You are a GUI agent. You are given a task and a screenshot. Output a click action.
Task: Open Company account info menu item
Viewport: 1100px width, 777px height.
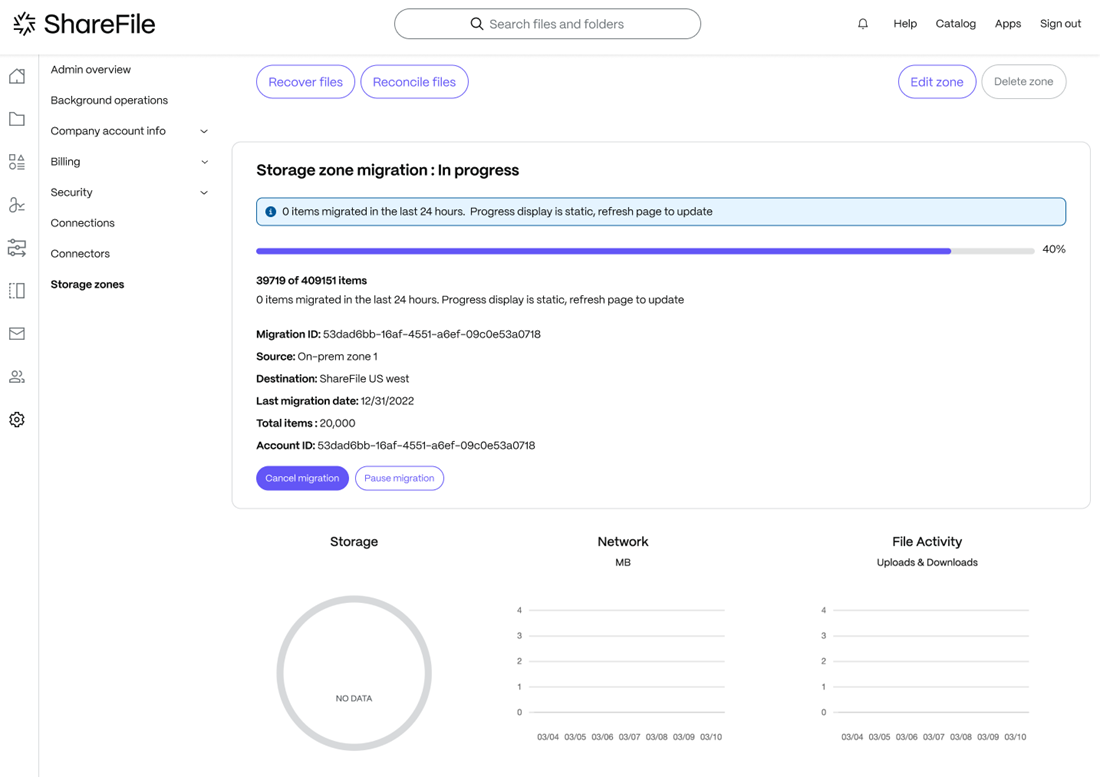click(x=108, y=131)
